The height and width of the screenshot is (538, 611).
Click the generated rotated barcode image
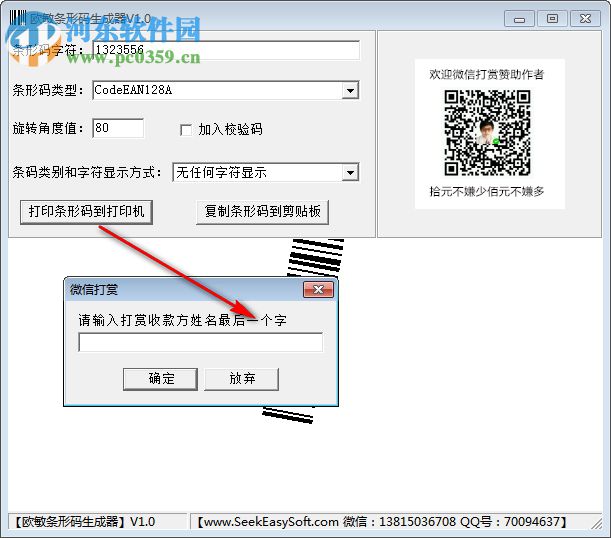[x=316, y=257]
